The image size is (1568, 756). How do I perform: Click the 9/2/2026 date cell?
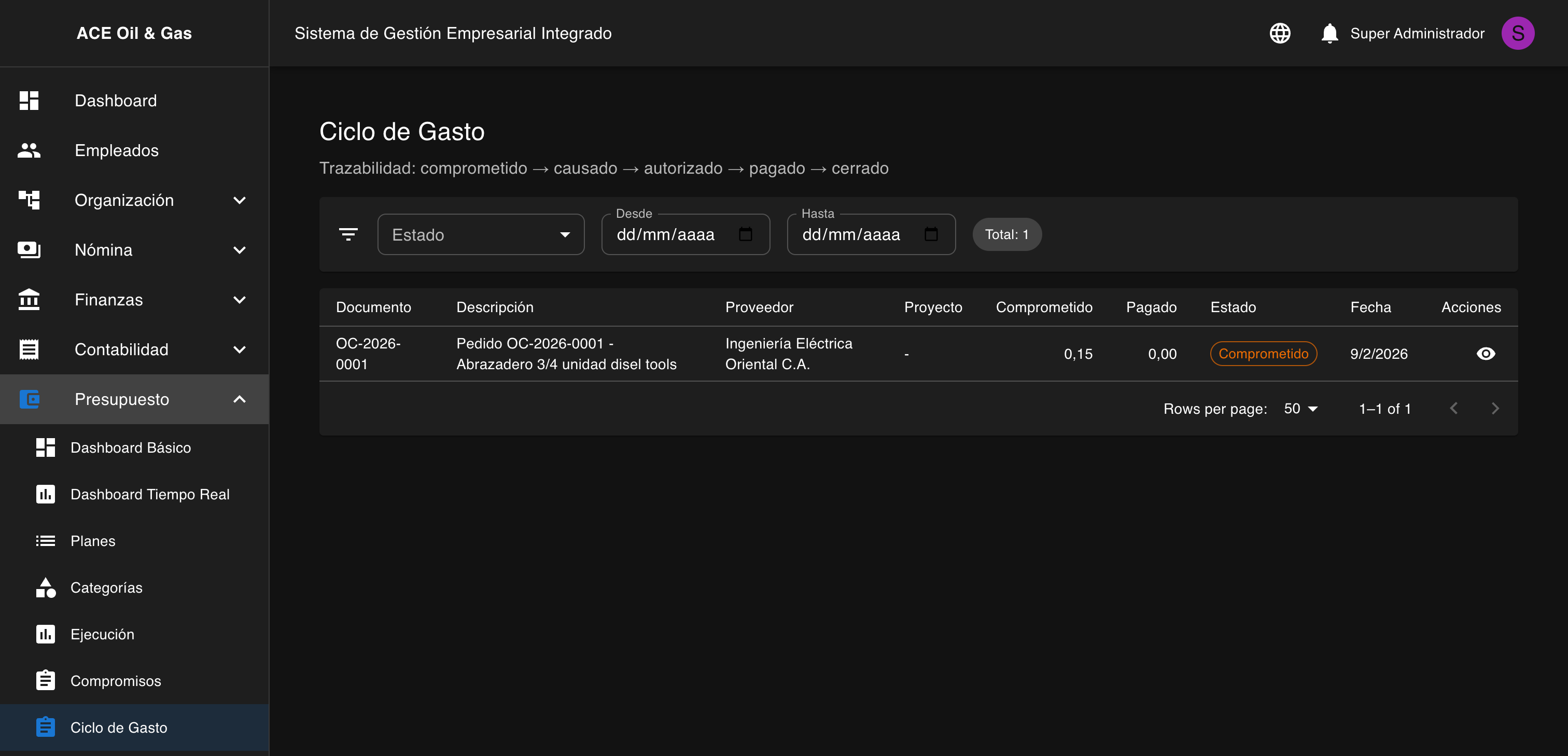1378,354
